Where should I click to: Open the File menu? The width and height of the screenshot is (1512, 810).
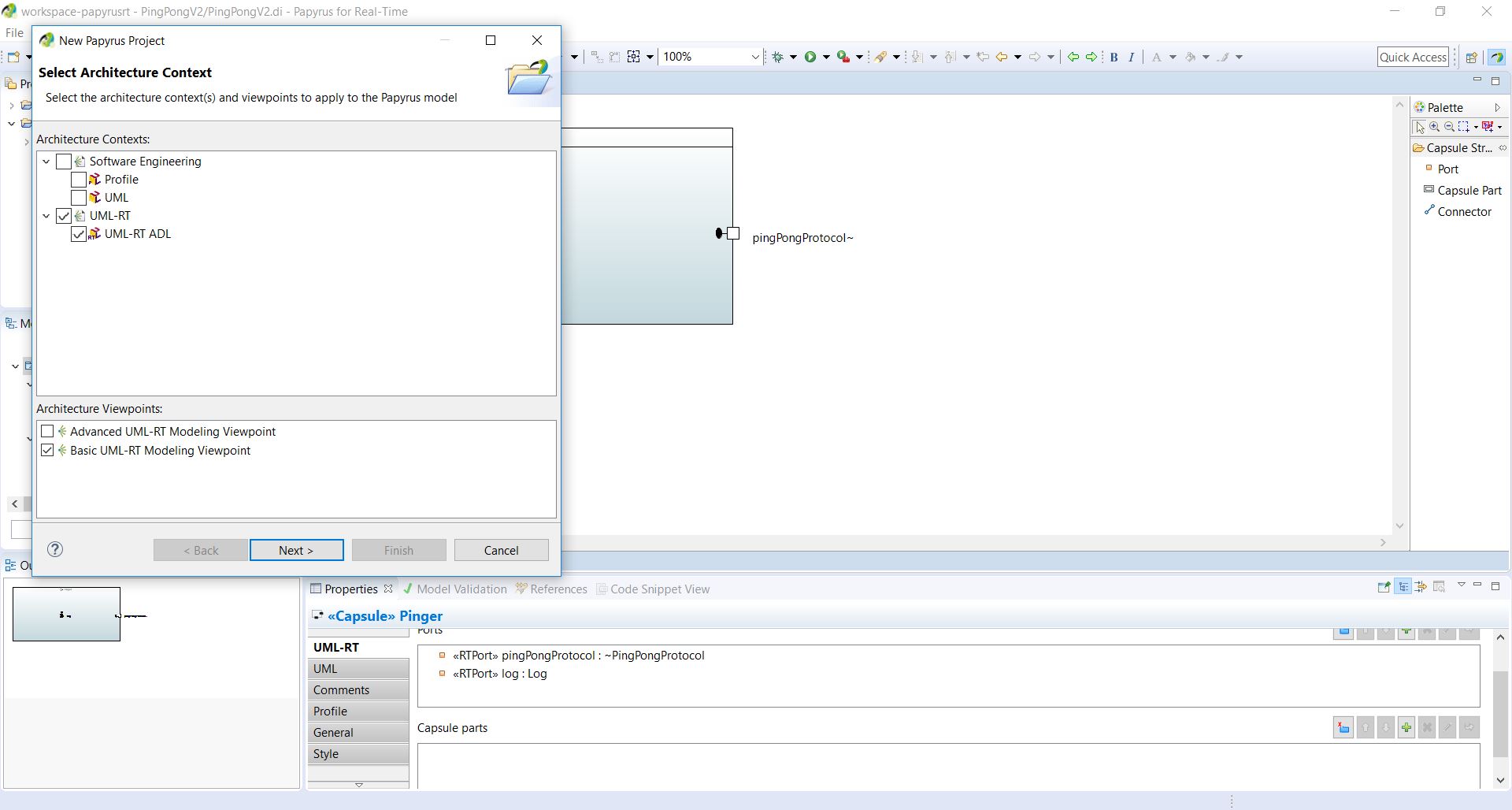[14, 32]
